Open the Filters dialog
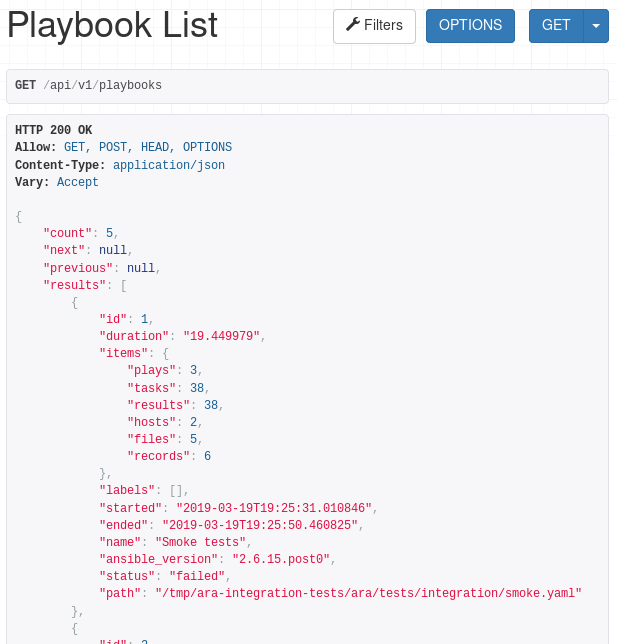Viewport: 617px width, 644px height. coord(374,26)
